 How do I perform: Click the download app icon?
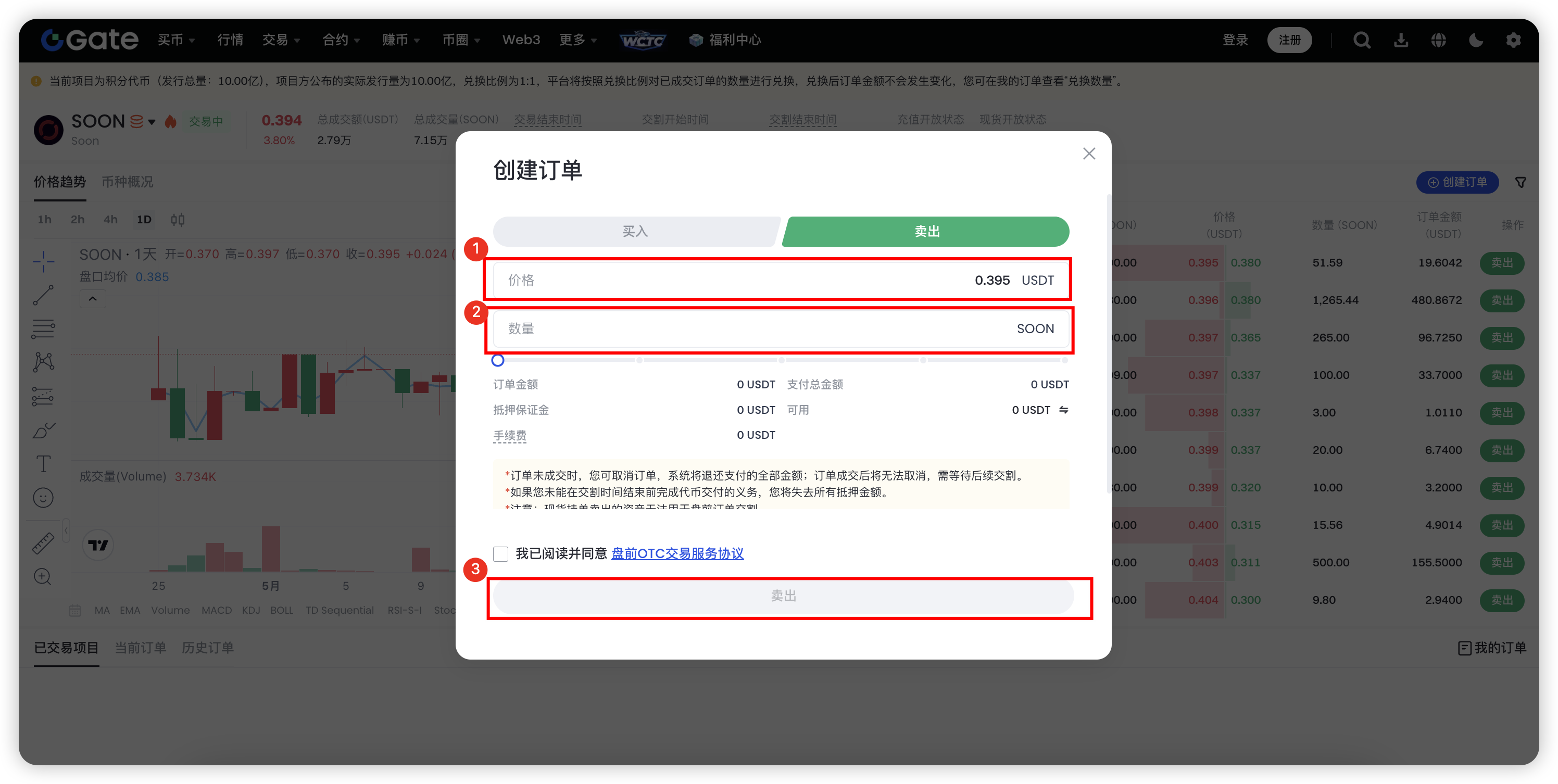tap(1401, 40)
